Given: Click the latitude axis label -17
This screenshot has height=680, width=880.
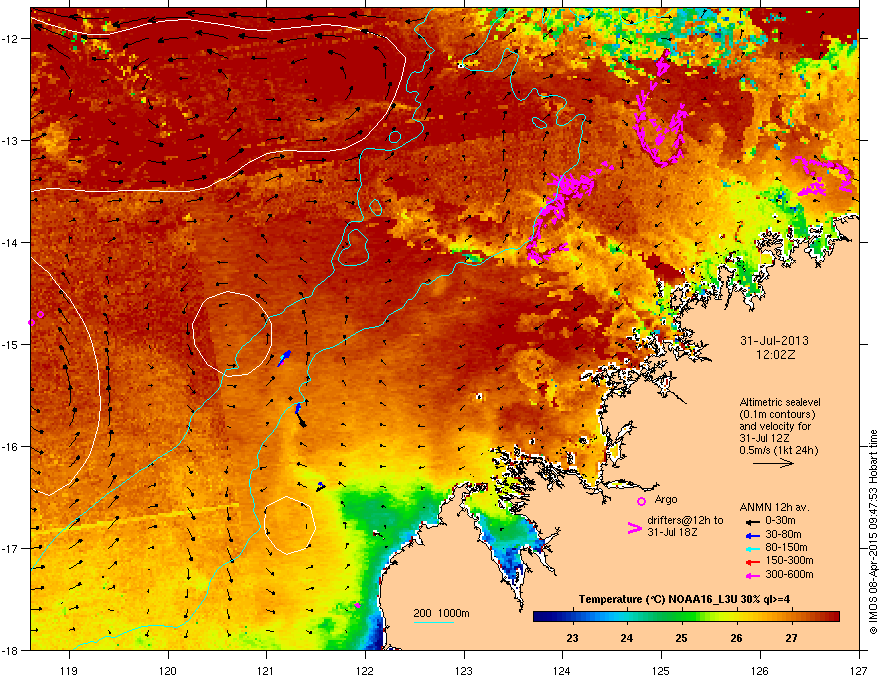Looking at the screenshot, I should click(10, 548).
